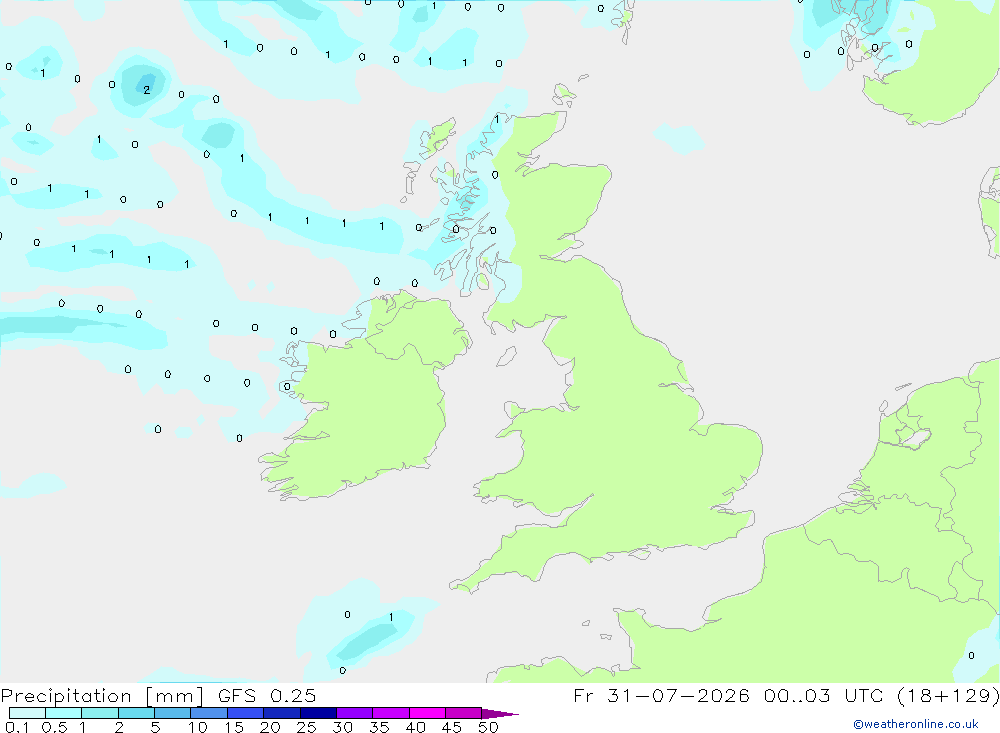The width and height of the screenshot is (1000, 733).
Task: Select the 2–5 mm legend color box
Action: (x=136, y=713)
